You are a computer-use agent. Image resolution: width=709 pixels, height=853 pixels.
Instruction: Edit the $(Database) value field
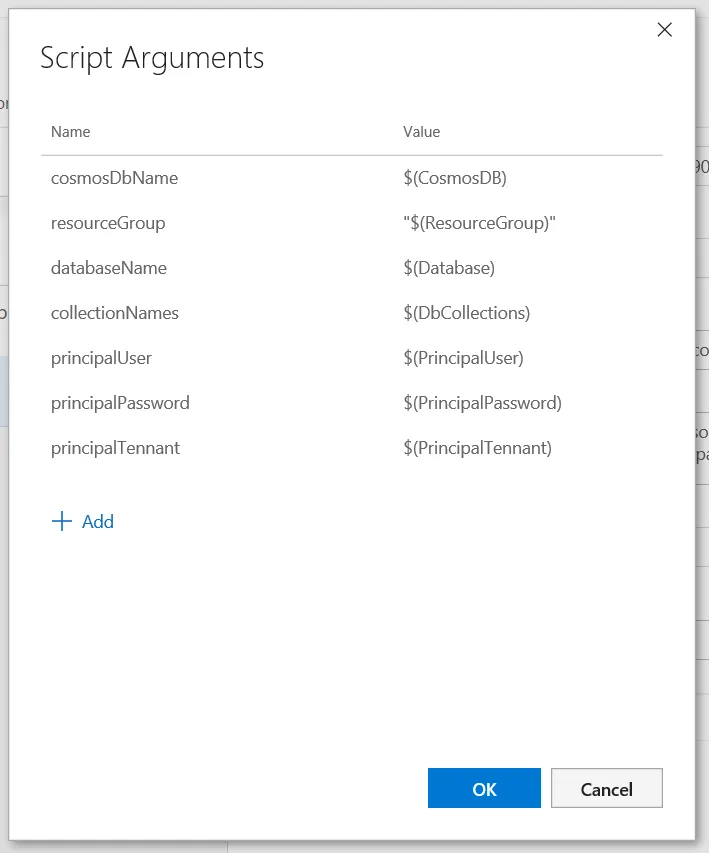pos(449,268)
